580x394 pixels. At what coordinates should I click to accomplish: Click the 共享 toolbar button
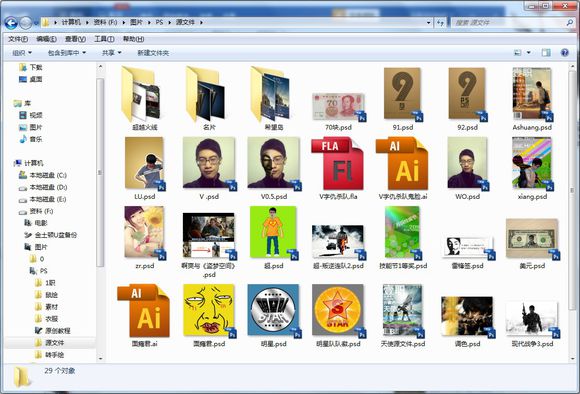click(111, 53)
